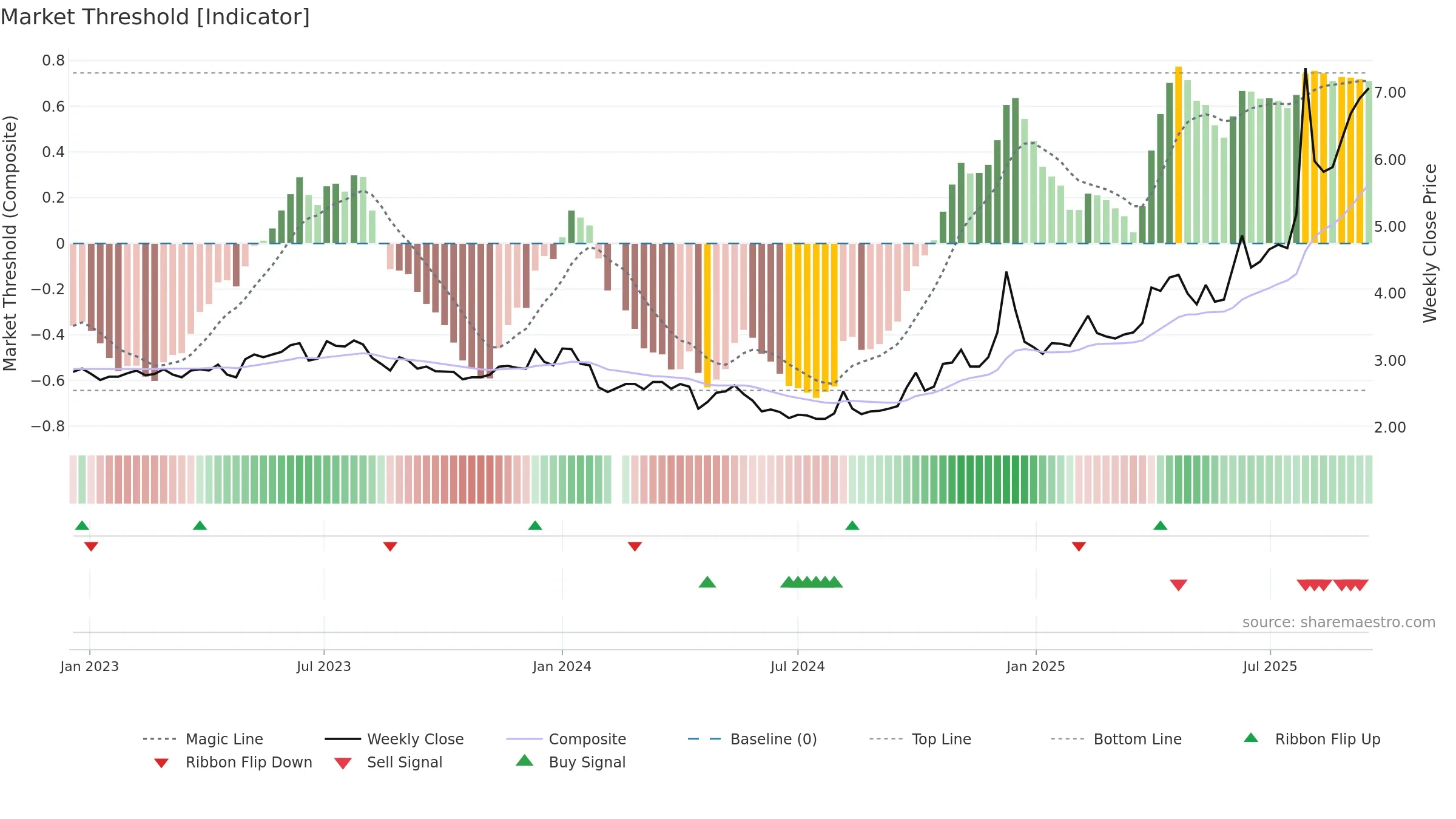Click the chart title Market Threshold [Indicator]

pyautogui.click(x=155, y=17)
